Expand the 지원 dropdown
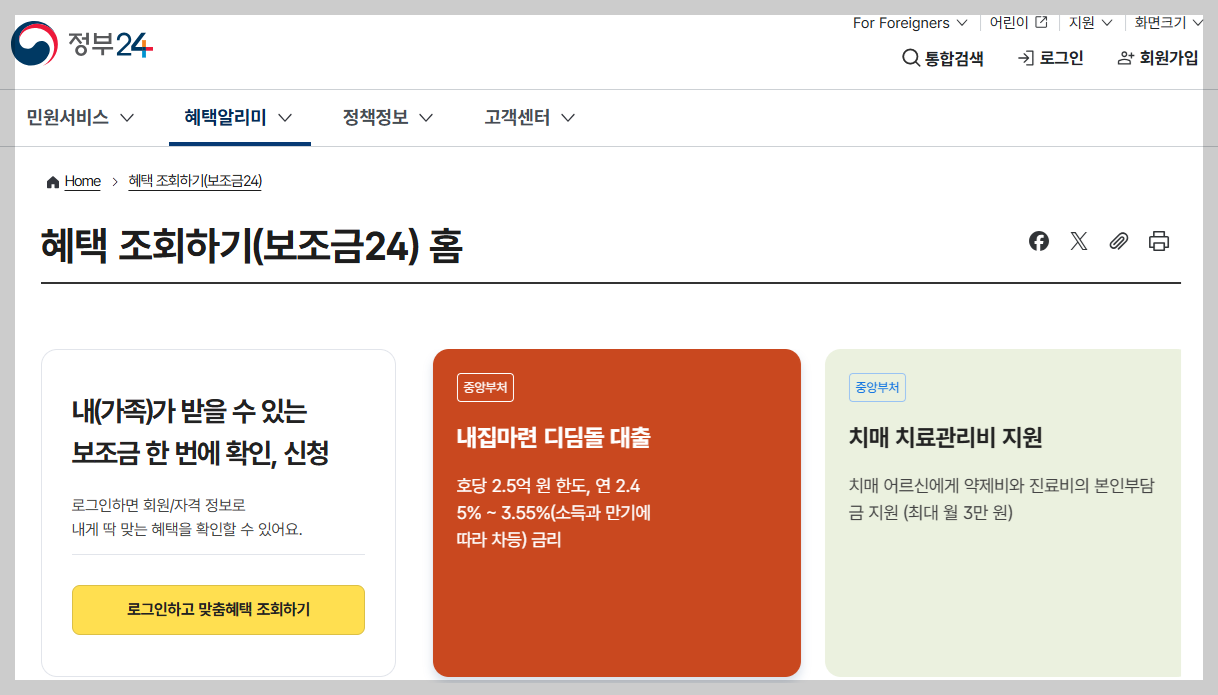 click(x=1089, y=22)
